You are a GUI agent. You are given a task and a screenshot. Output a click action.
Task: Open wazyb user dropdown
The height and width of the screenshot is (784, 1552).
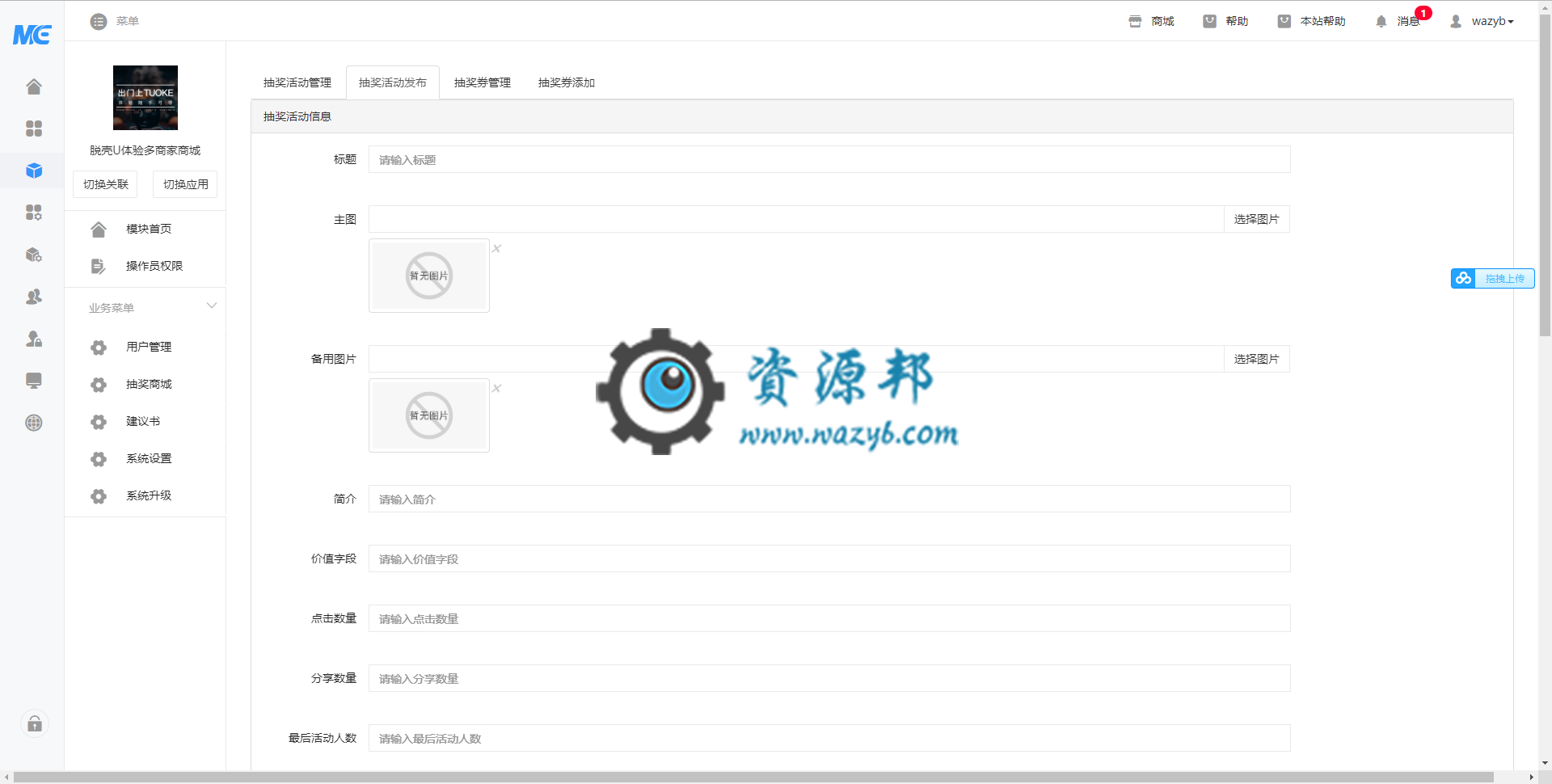[1482, 21]
